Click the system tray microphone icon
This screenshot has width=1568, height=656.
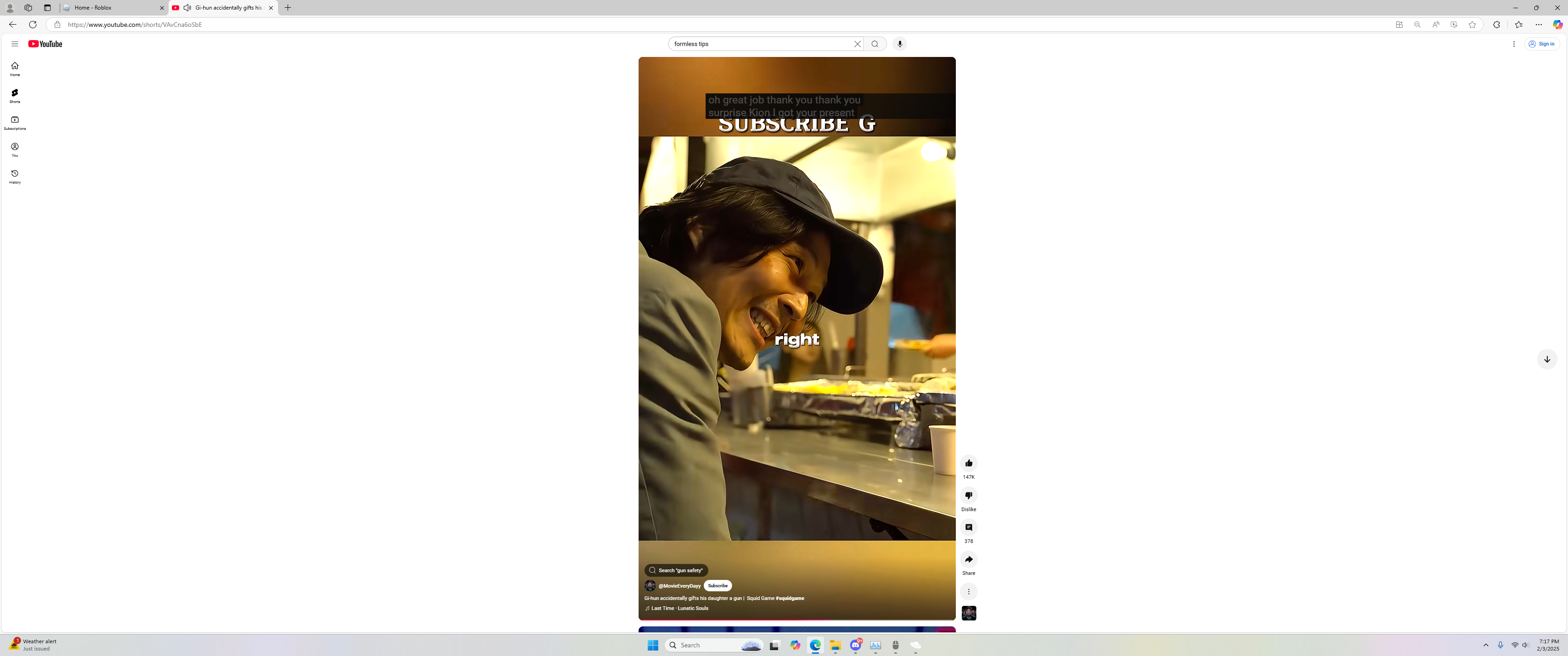click(1500, 645)
